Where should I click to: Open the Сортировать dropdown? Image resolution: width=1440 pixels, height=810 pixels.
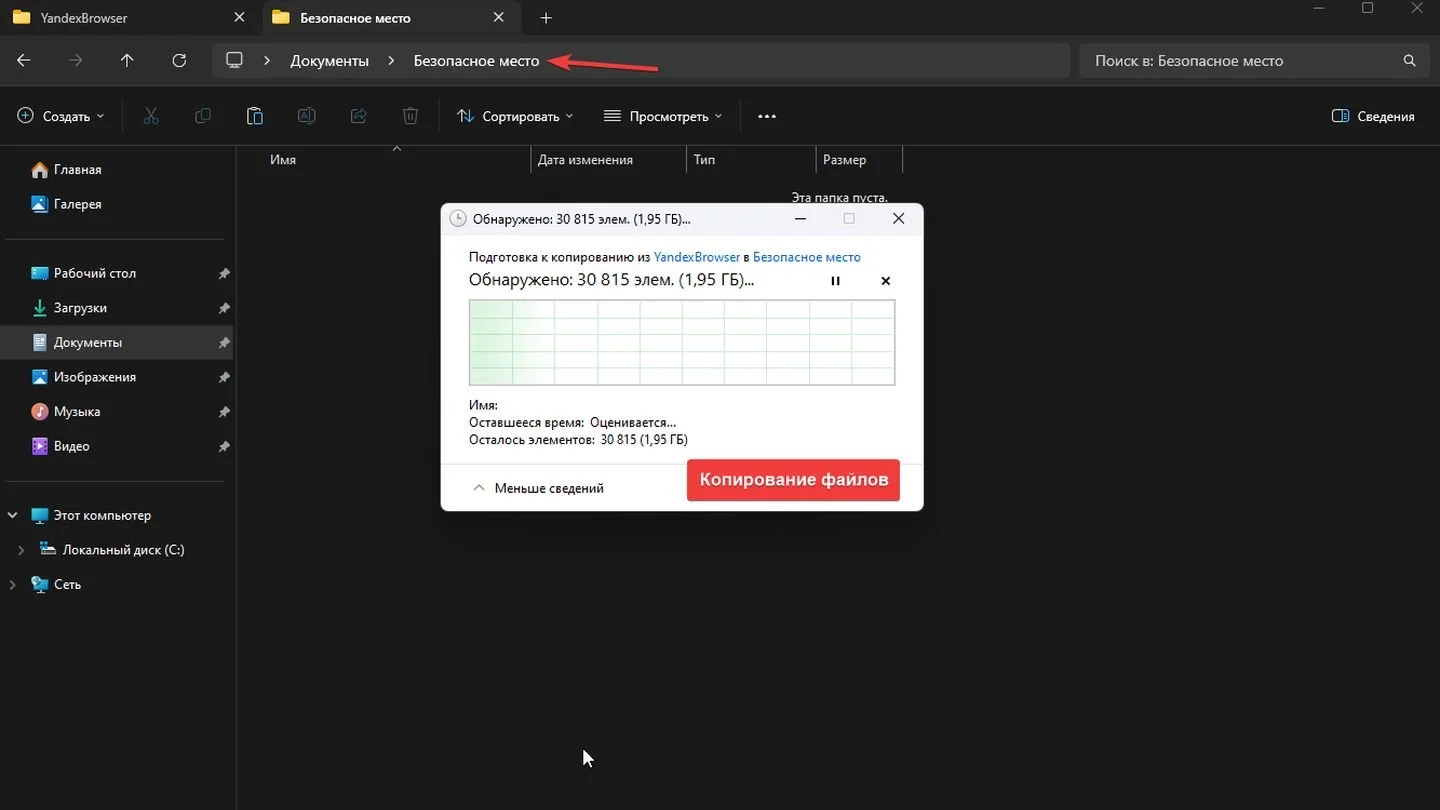(x=515, y=116)
